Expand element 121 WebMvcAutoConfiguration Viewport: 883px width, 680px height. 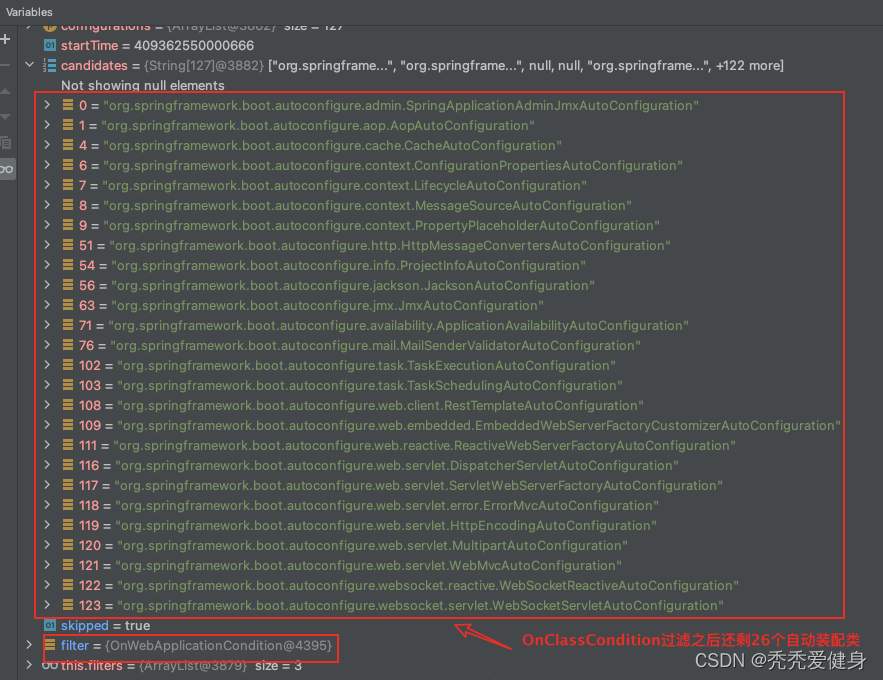point(47,566)
